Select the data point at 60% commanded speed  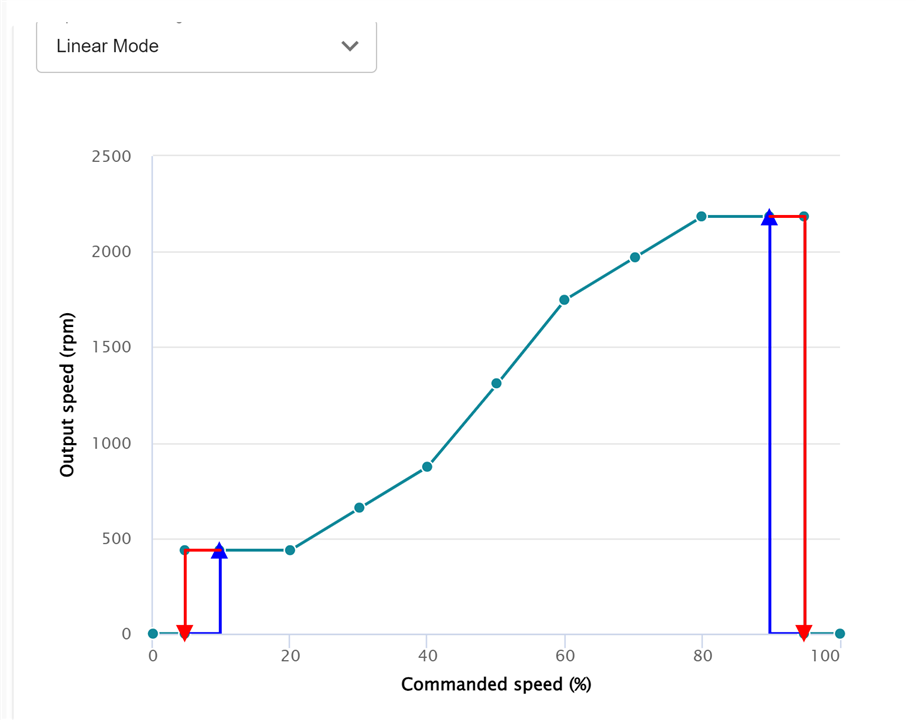click(564, 300)
